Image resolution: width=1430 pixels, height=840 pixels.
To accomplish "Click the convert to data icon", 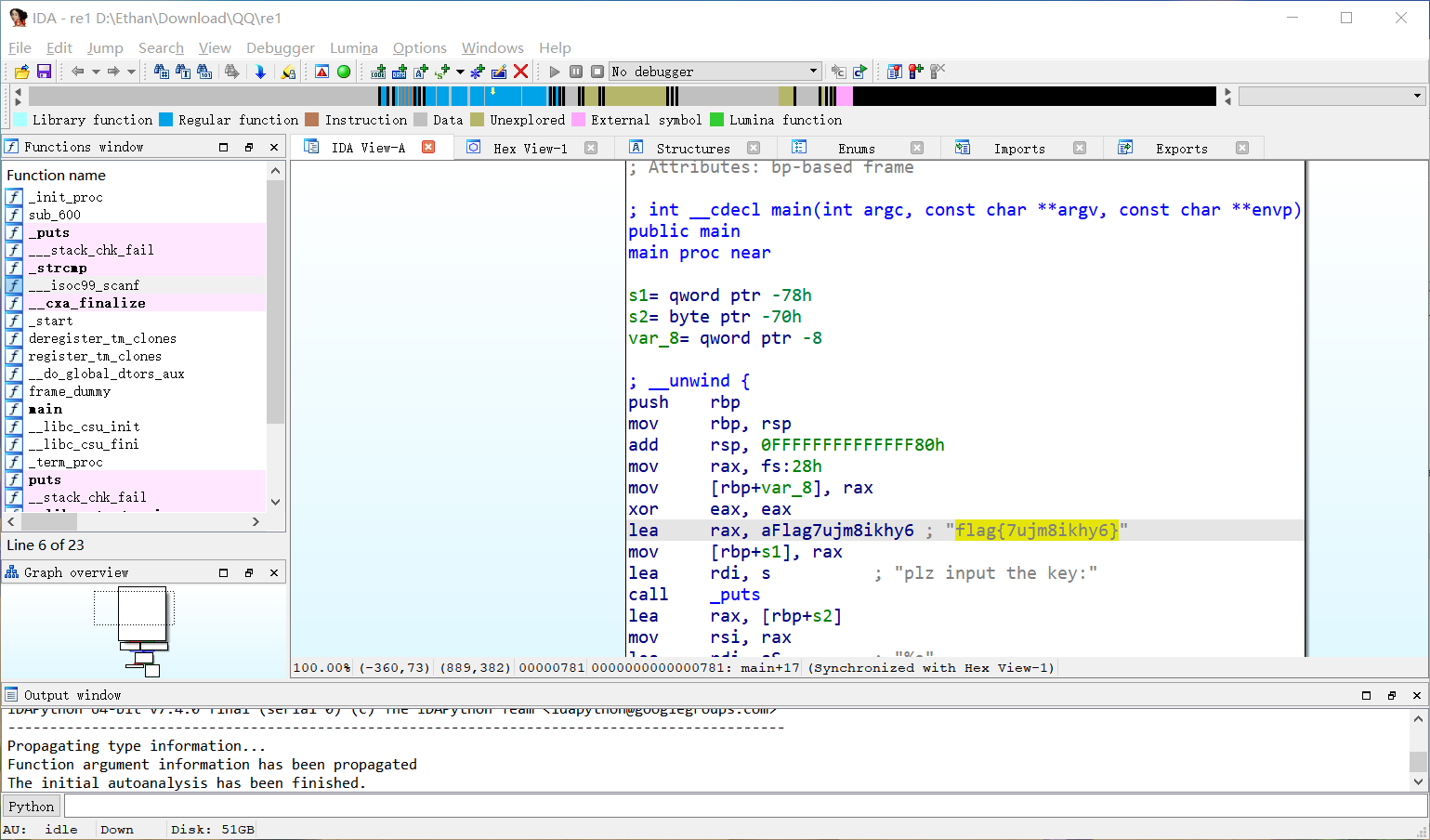I will 400,72.
